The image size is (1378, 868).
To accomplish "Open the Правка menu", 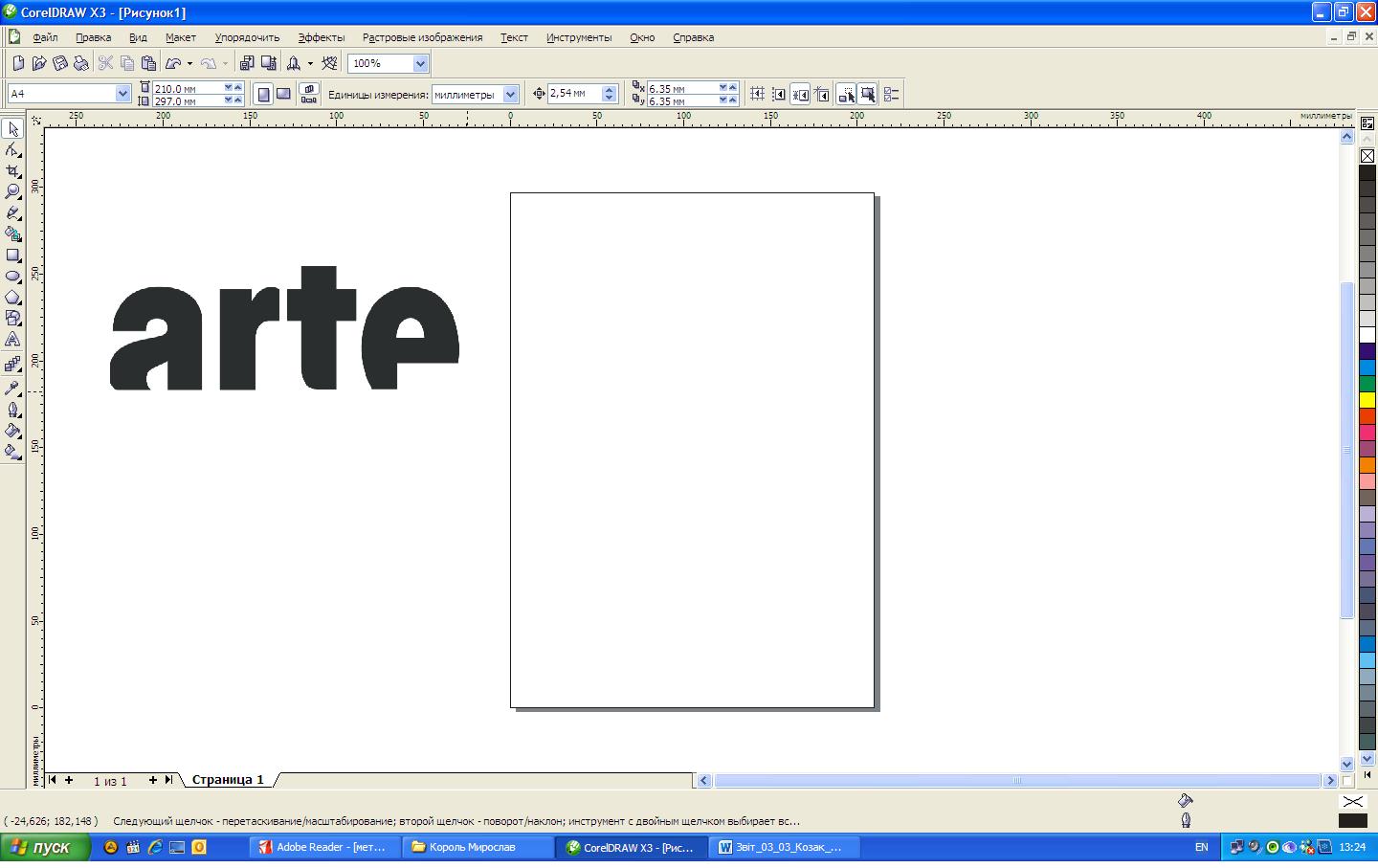I will click(93, 37).
